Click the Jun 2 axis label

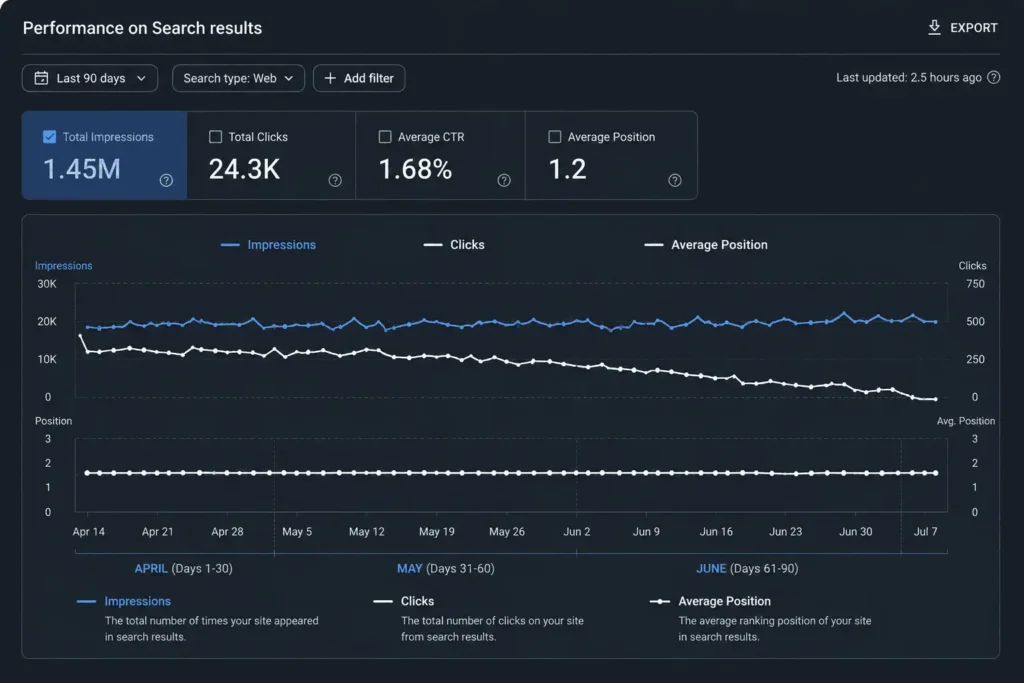577,532
